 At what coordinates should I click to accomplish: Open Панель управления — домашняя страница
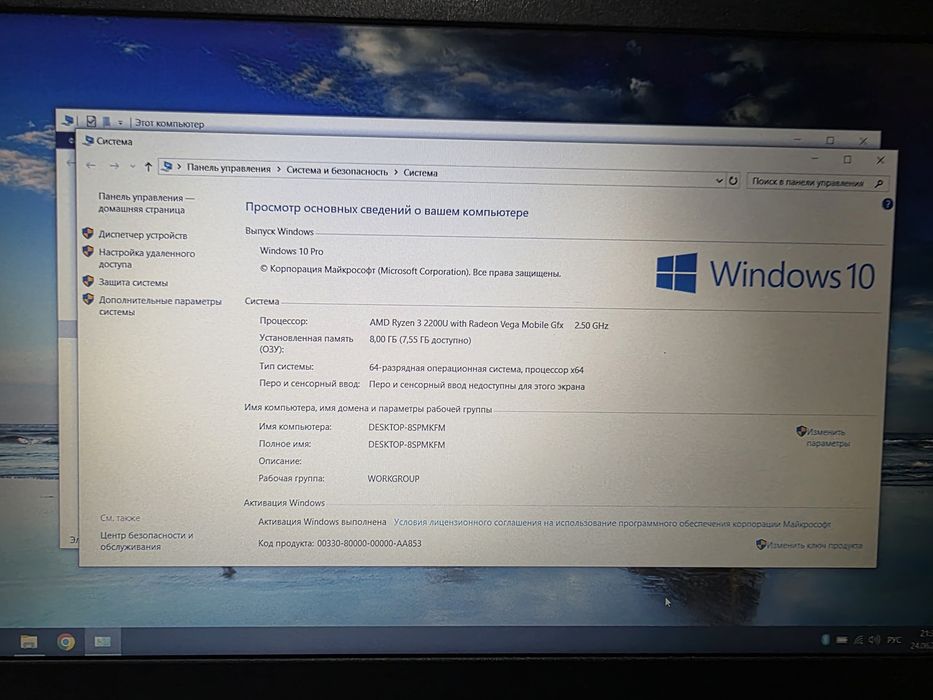pos(146,204)
